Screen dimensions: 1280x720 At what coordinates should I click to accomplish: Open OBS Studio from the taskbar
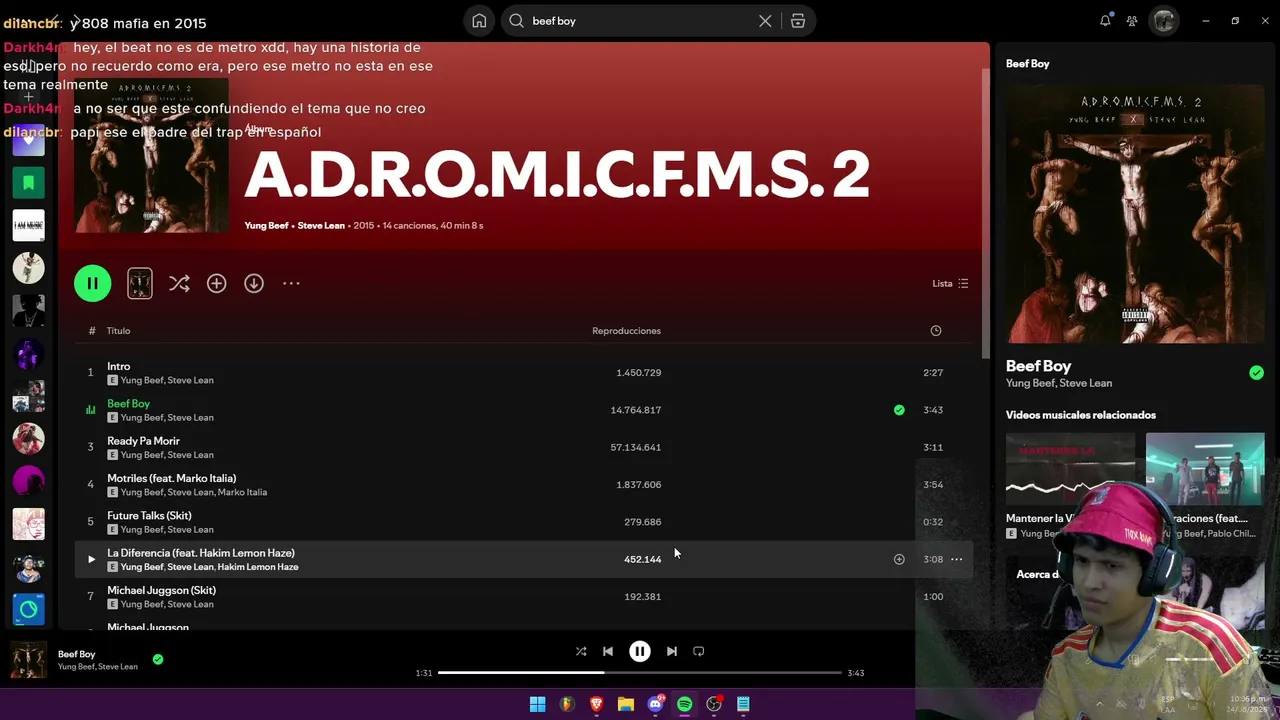coord(714,704)
